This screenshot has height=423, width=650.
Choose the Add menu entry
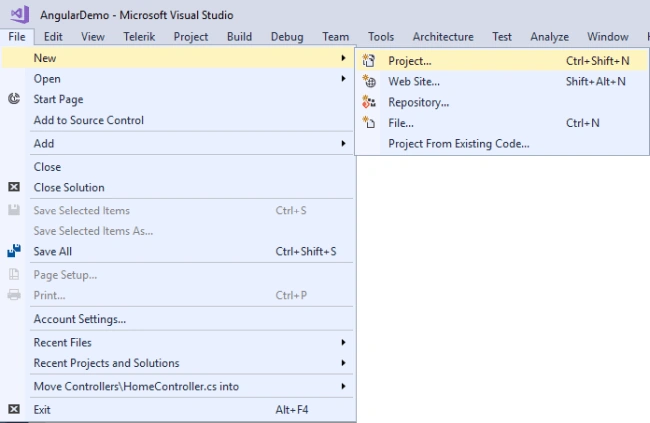click(x=178, y=143)
